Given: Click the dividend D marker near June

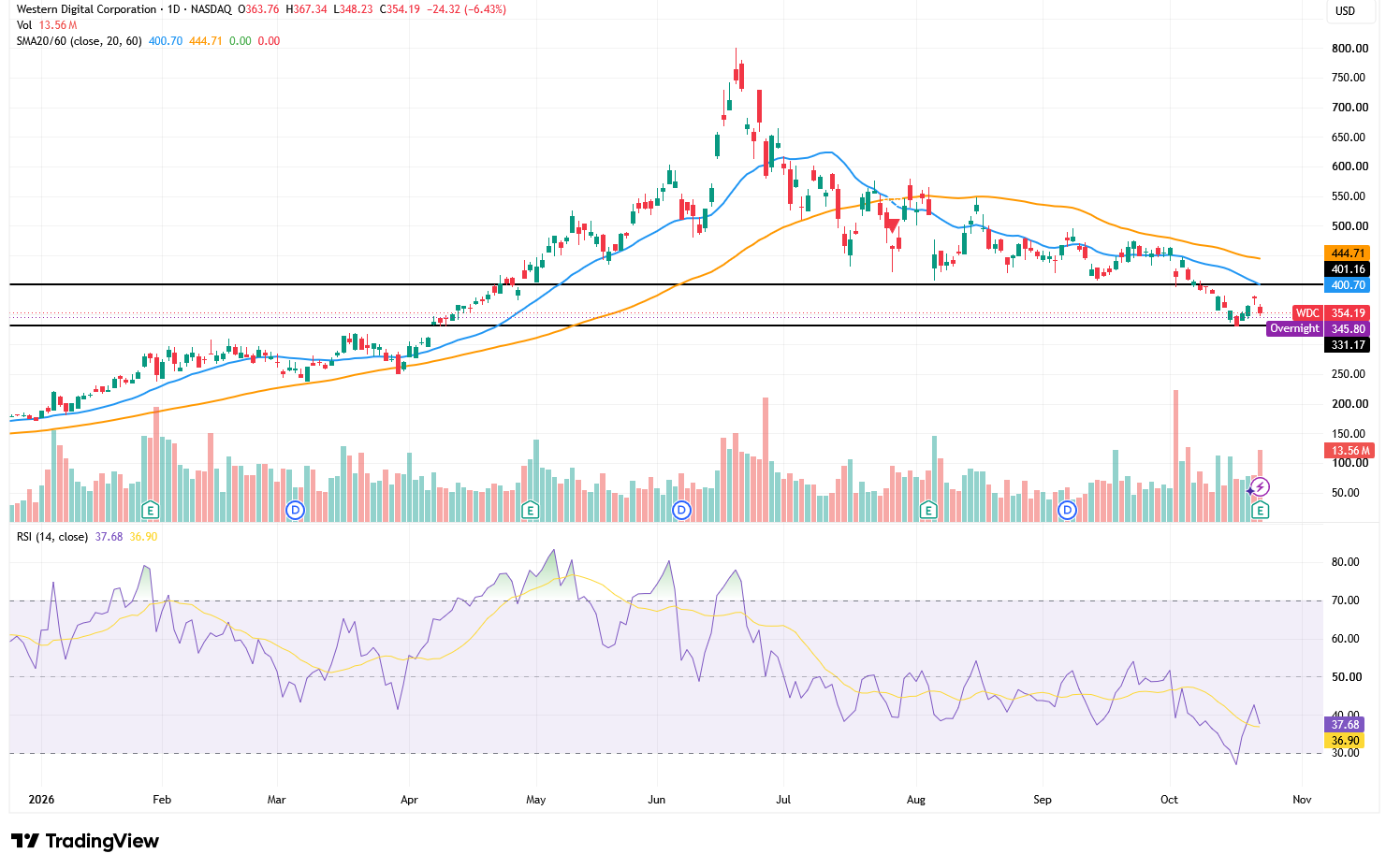Looking at the screenshot, I should (681, 510).
